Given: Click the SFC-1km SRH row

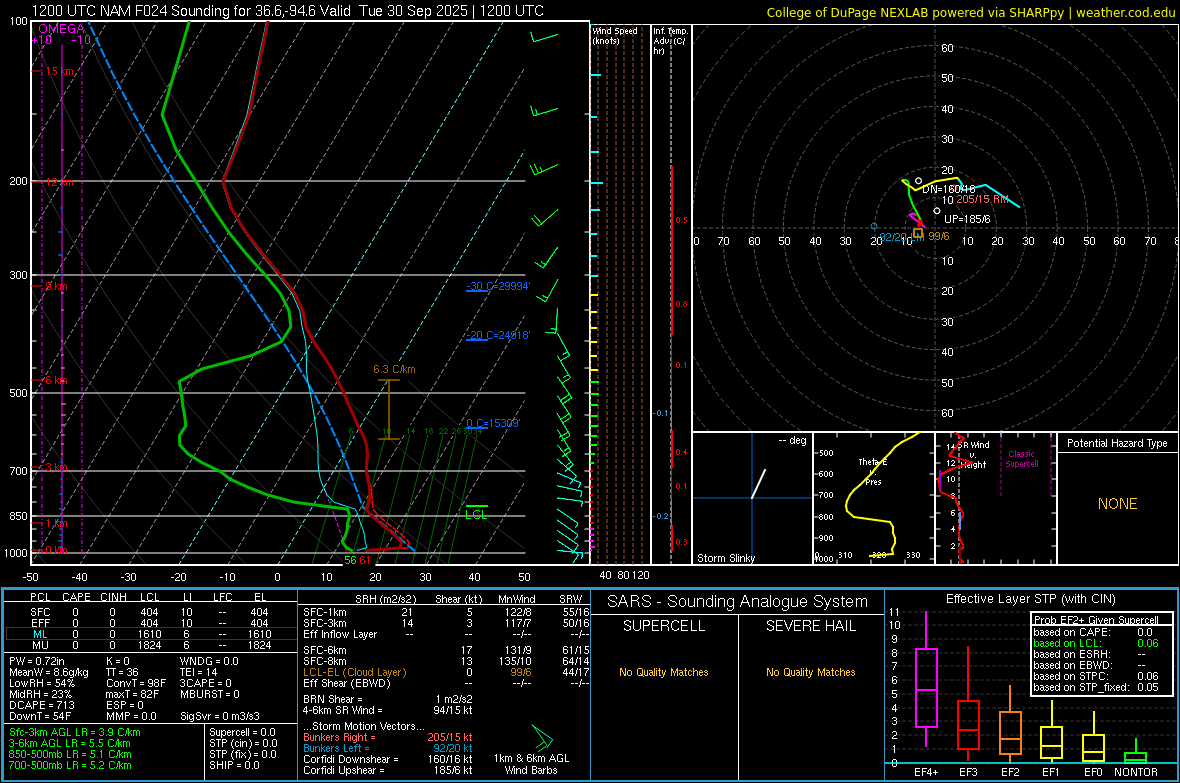Looking at the screenshot, I should (446, 612).
